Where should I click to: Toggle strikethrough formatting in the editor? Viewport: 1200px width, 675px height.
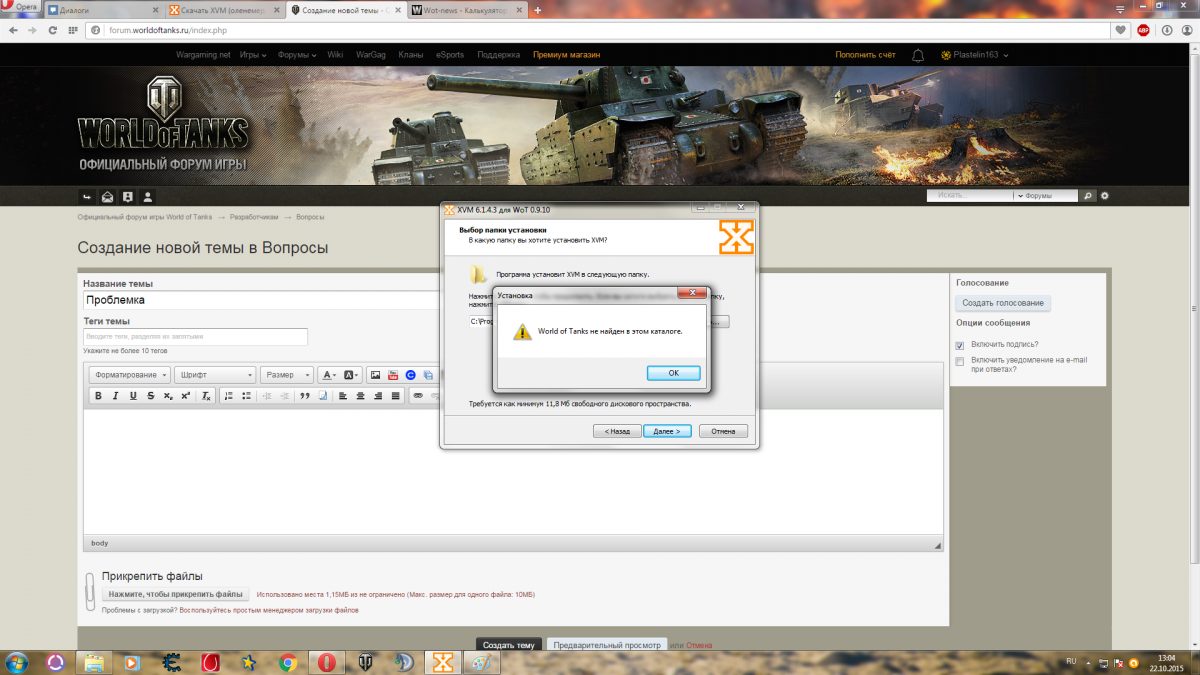pos(150,396)
